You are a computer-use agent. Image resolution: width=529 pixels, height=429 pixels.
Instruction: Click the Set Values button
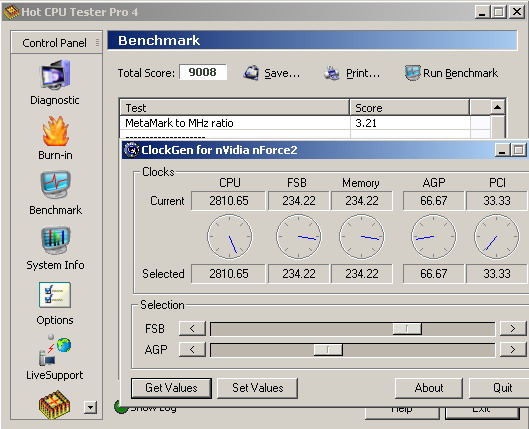257,388
